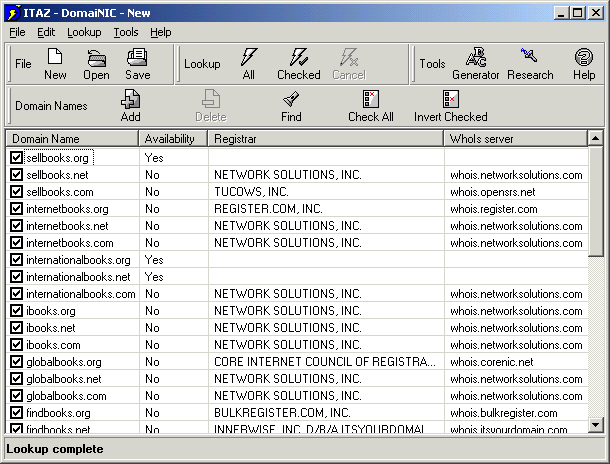Screen dimensions: 610x464
Task: Toggle the internationalbooks.org checkbox
Action: (x=16, y=260)
